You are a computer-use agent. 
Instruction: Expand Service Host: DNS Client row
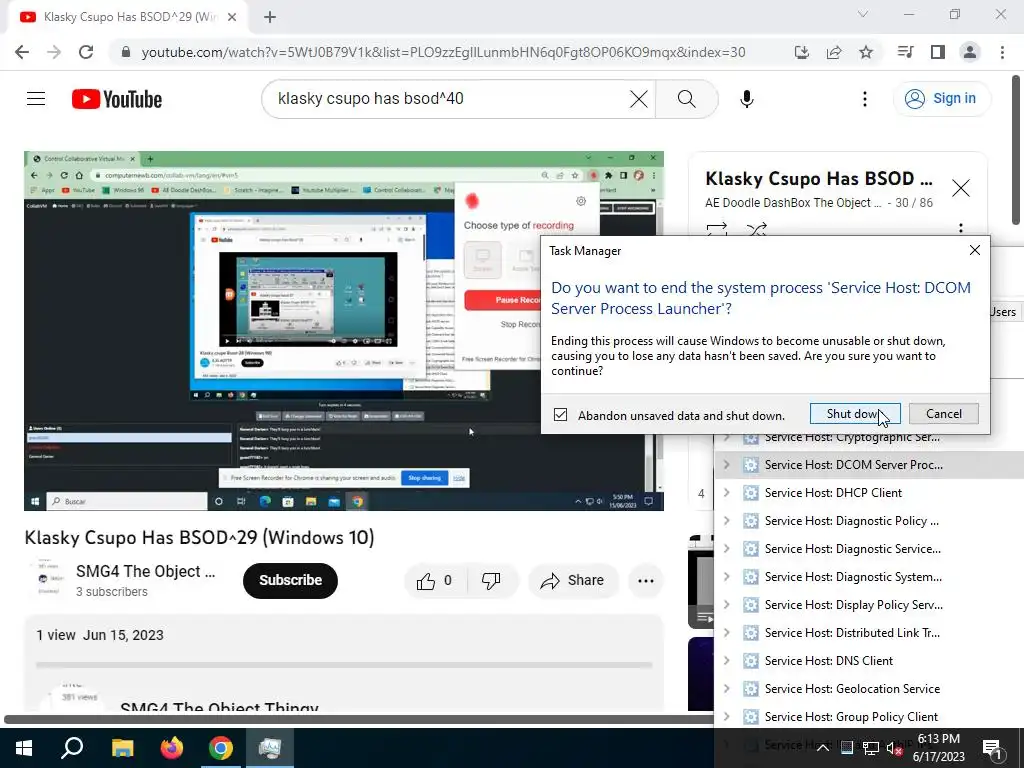pyautogui.click(x=726, y=661)
